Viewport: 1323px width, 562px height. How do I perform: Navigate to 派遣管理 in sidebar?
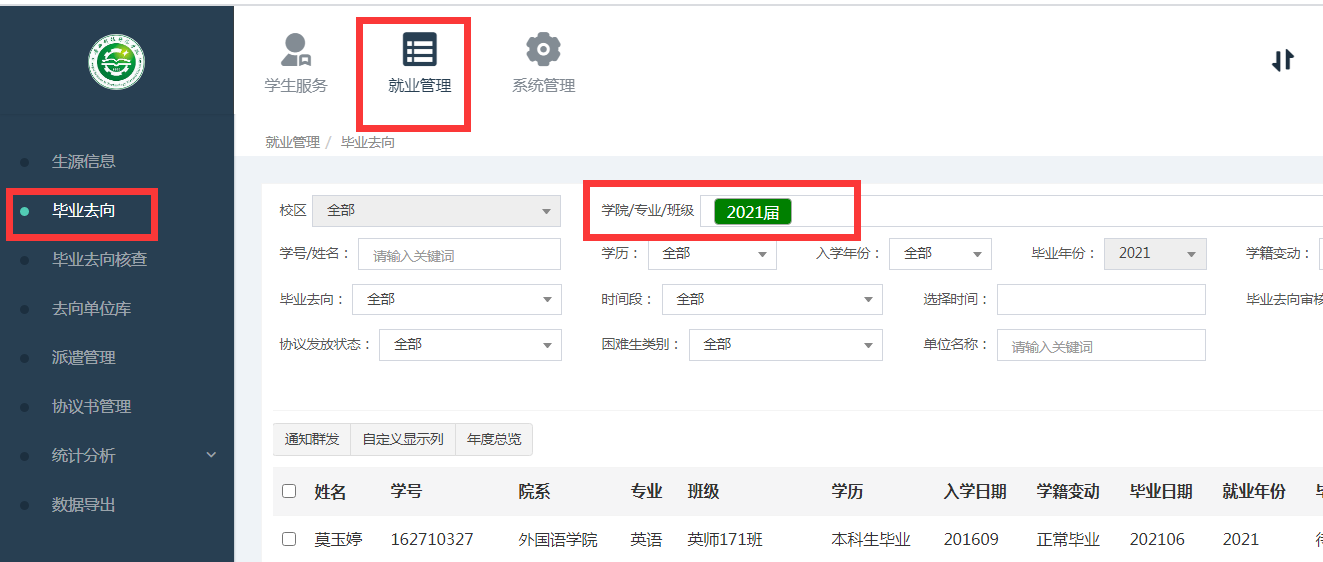point(84,357)
